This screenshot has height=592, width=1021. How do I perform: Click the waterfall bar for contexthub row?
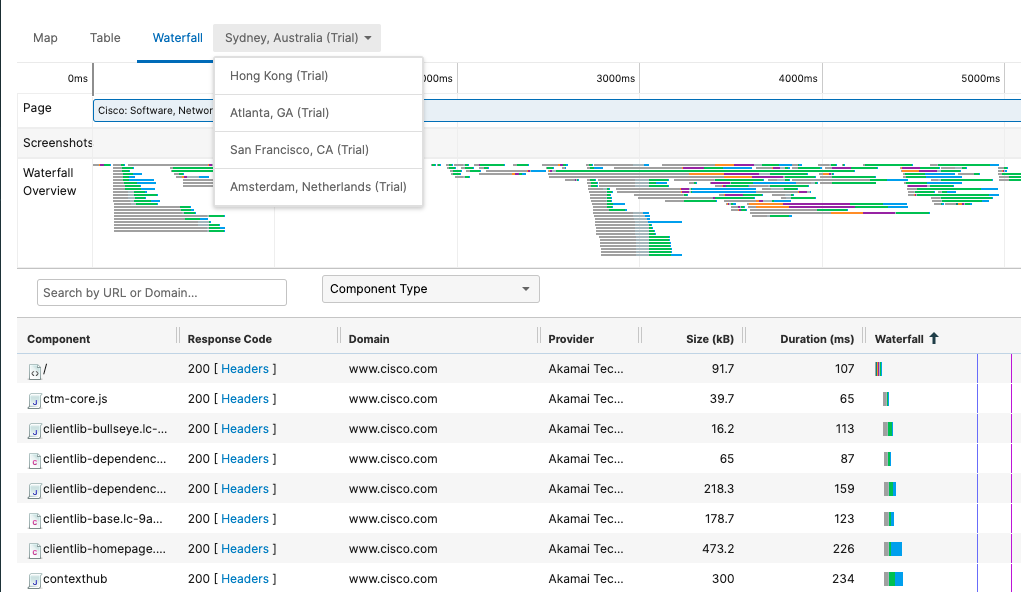point(893,579)
